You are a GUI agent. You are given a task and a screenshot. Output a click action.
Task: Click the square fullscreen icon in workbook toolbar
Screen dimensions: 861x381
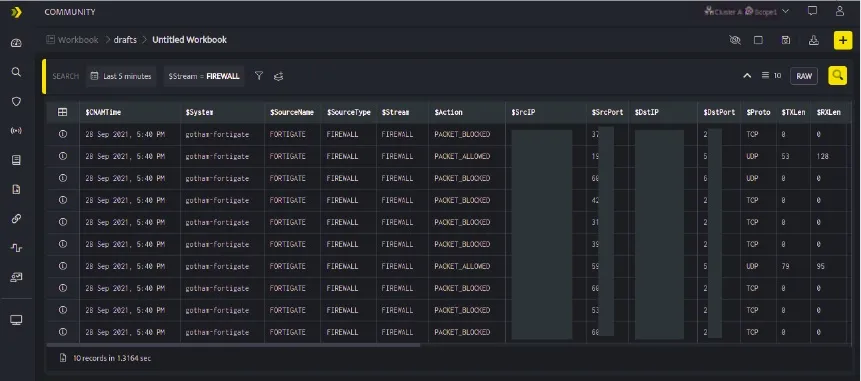(x=758, y=40)
